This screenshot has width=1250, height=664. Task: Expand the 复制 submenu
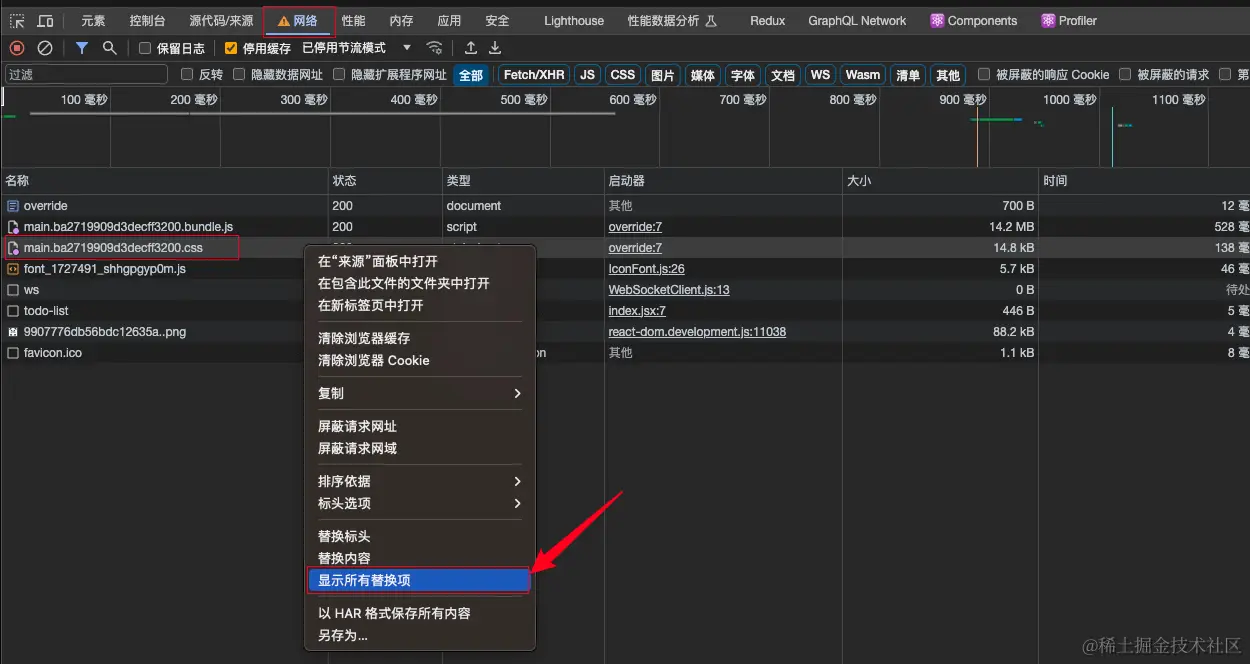click(420, 394)
